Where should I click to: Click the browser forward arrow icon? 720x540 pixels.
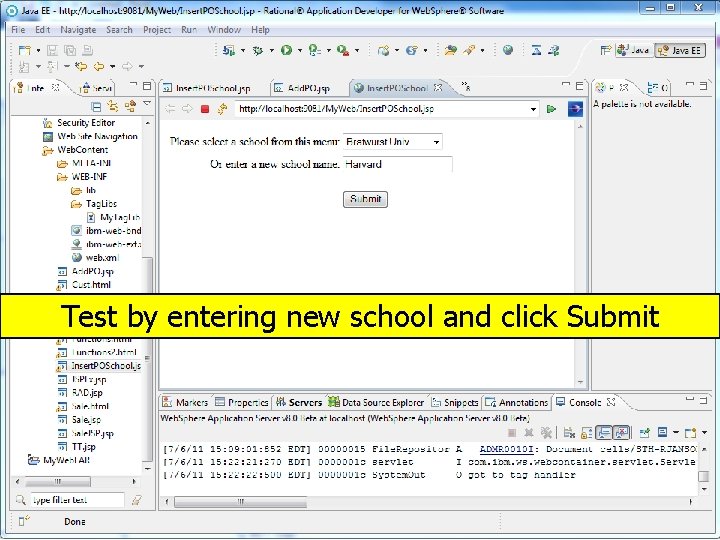[x=187, y=109]
